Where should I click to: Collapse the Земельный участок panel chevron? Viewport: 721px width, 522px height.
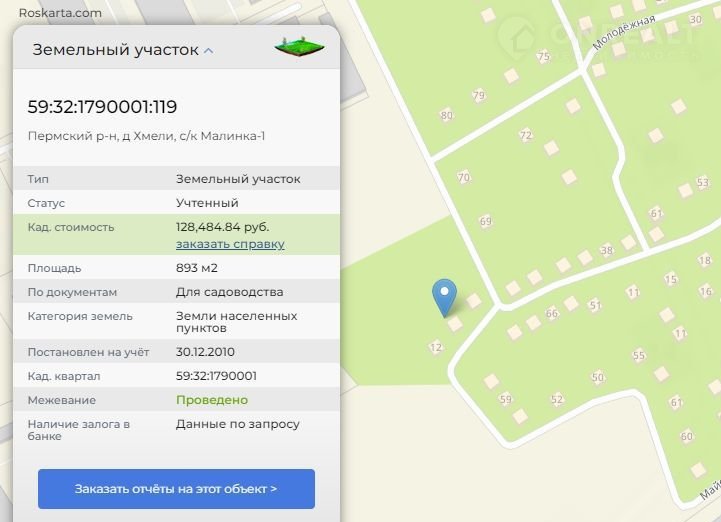point(208,50)
